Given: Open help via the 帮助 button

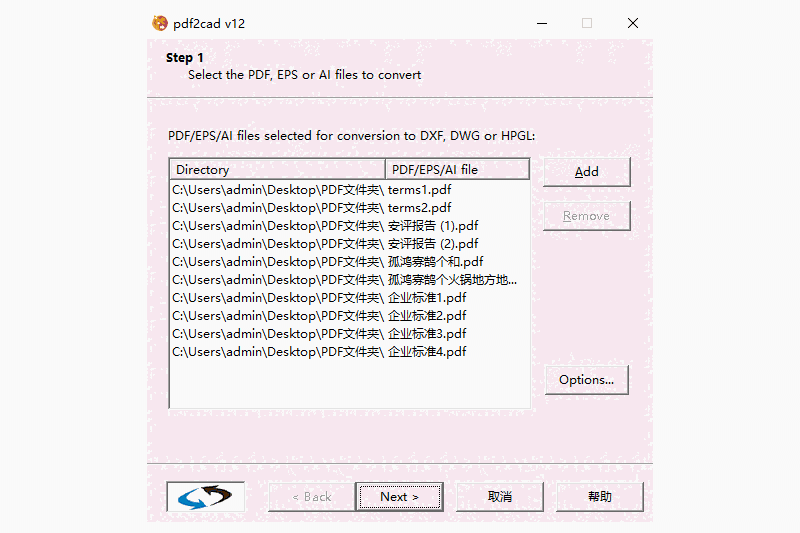Looking at the screenshot, I should pyautogui.click(x=599, y=497).
